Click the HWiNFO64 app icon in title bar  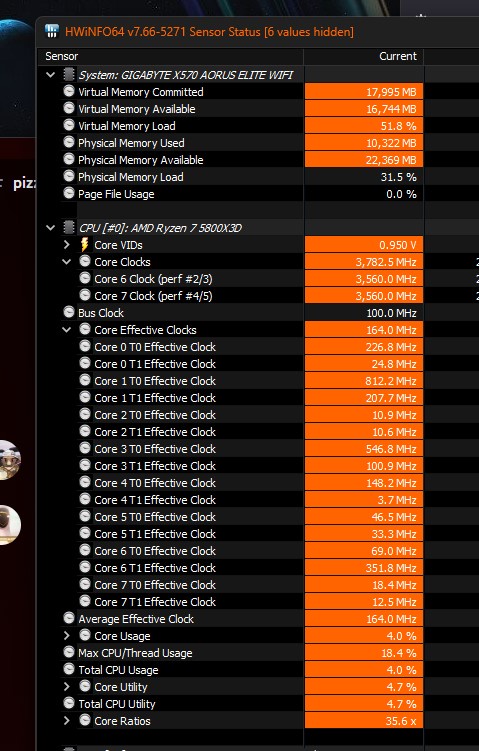[x=52, y=31]
